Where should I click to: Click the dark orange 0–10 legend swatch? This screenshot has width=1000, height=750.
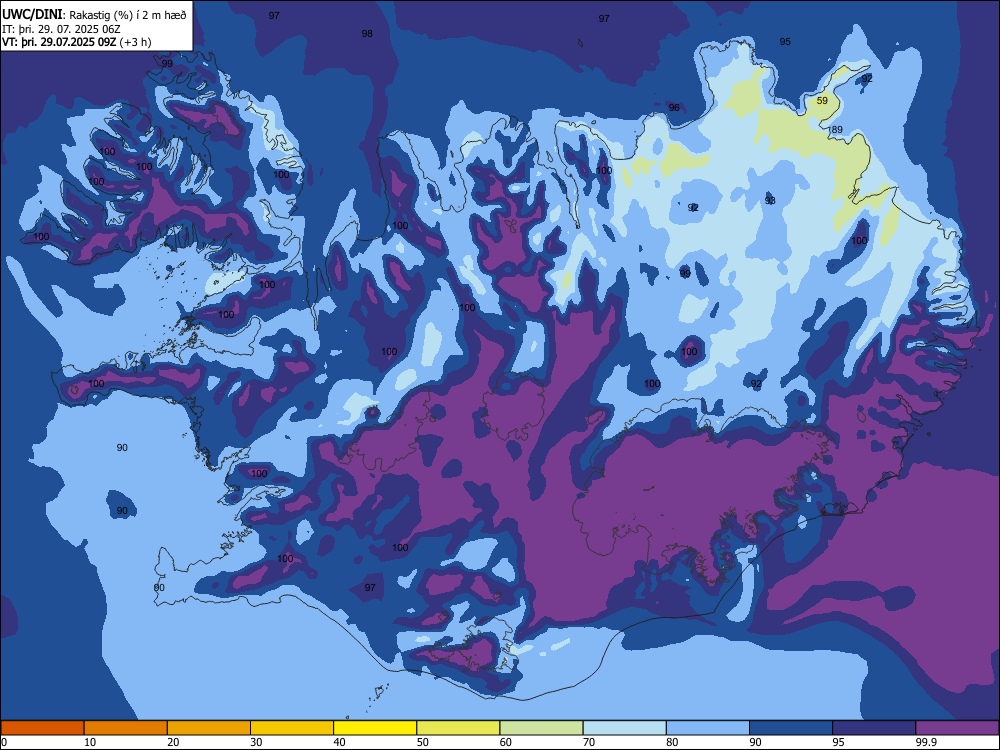(42, 728)
